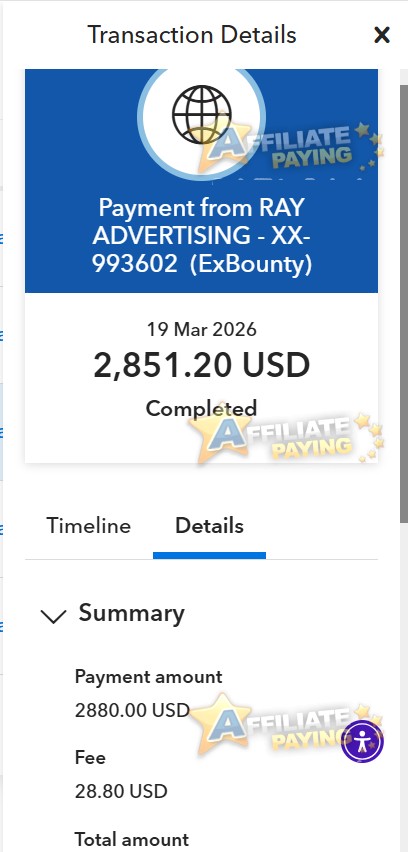Click the vertical scrollbar thumb
The height and width of the screenshot is (852, 408).
(404, 304)
